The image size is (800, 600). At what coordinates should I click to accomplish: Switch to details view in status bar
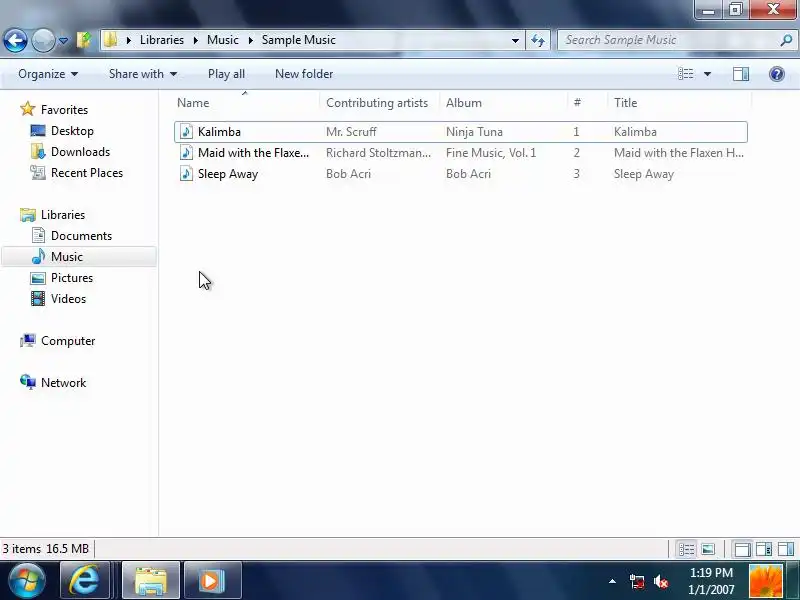point(686,549)
